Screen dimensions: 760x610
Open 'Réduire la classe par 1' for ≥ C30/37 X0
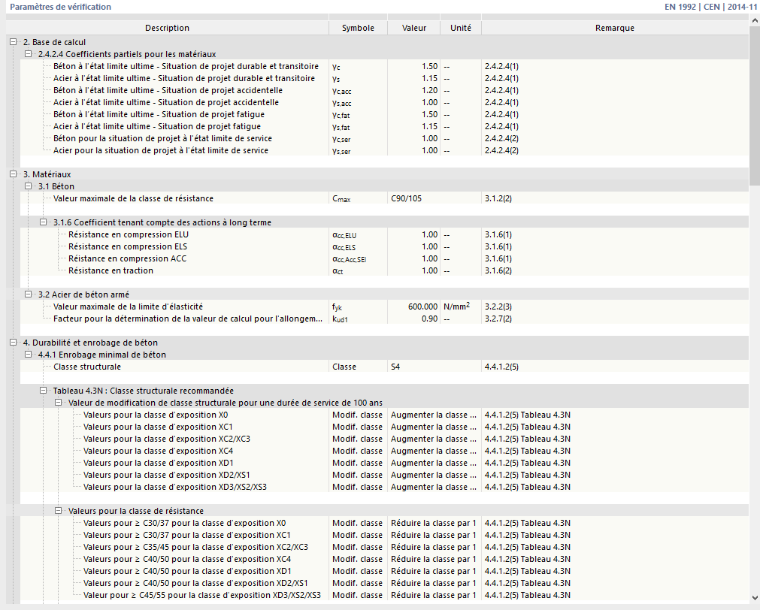tap(434, 523)
